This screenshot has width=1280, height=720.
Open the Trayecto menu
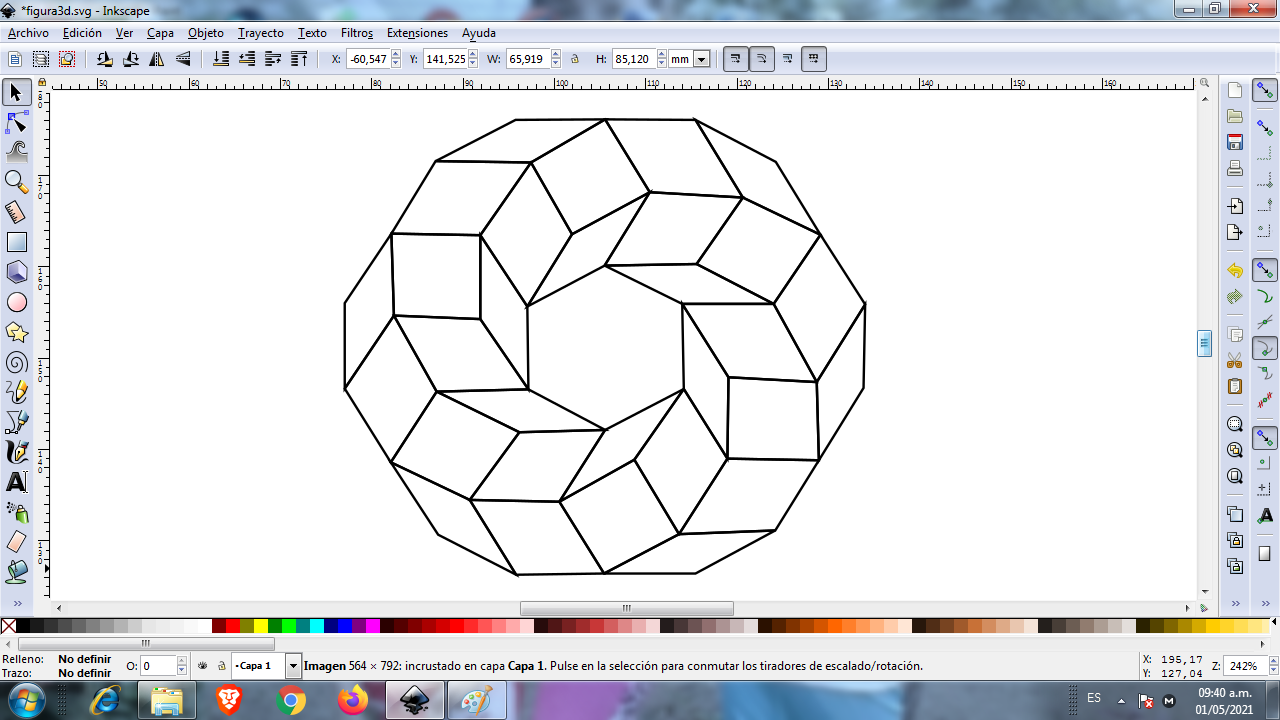tap(261, 33)
